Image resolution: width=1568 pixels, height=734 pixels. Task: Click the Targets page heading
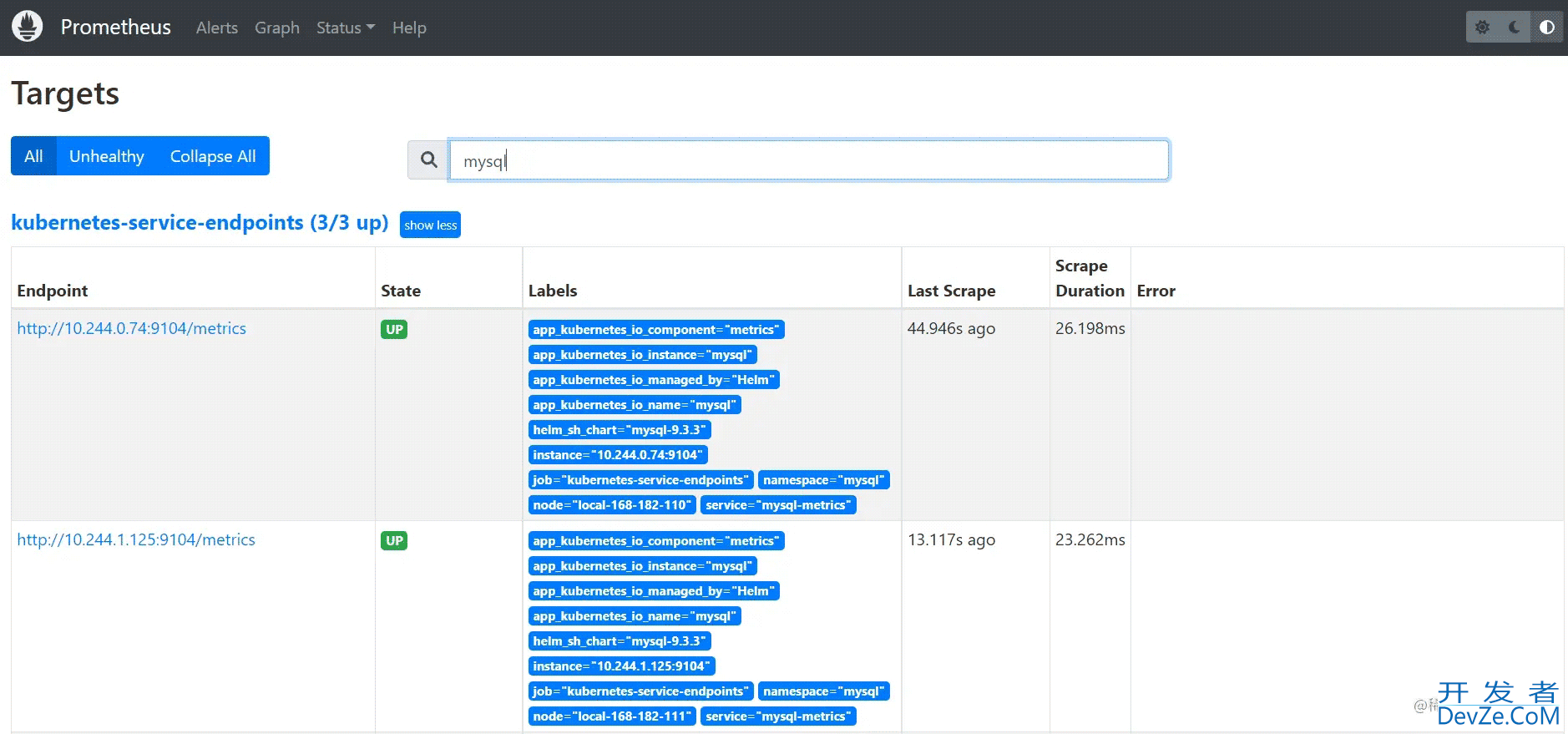[65, 94]
